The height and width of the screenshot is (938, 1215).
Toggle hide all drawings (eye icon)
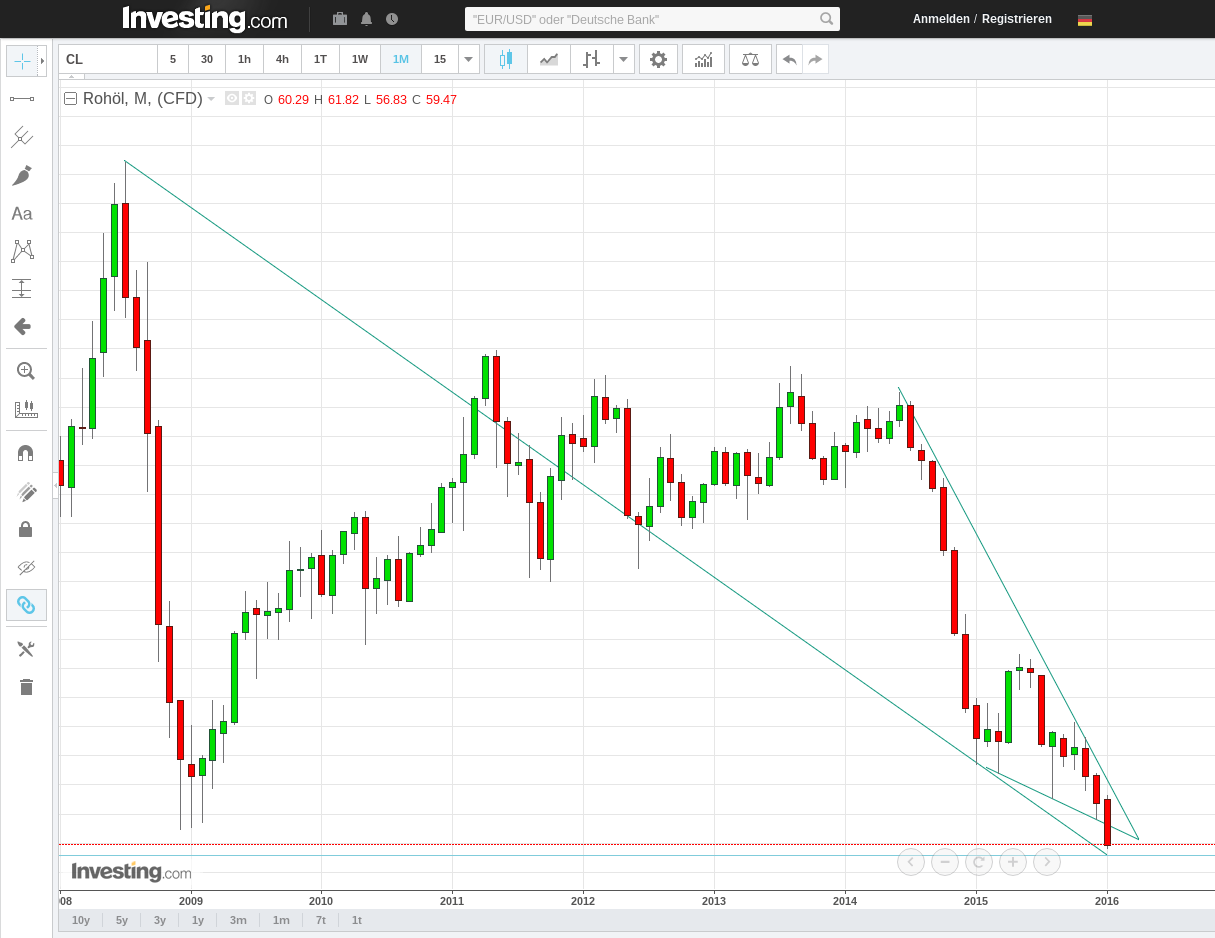point(25,567)
